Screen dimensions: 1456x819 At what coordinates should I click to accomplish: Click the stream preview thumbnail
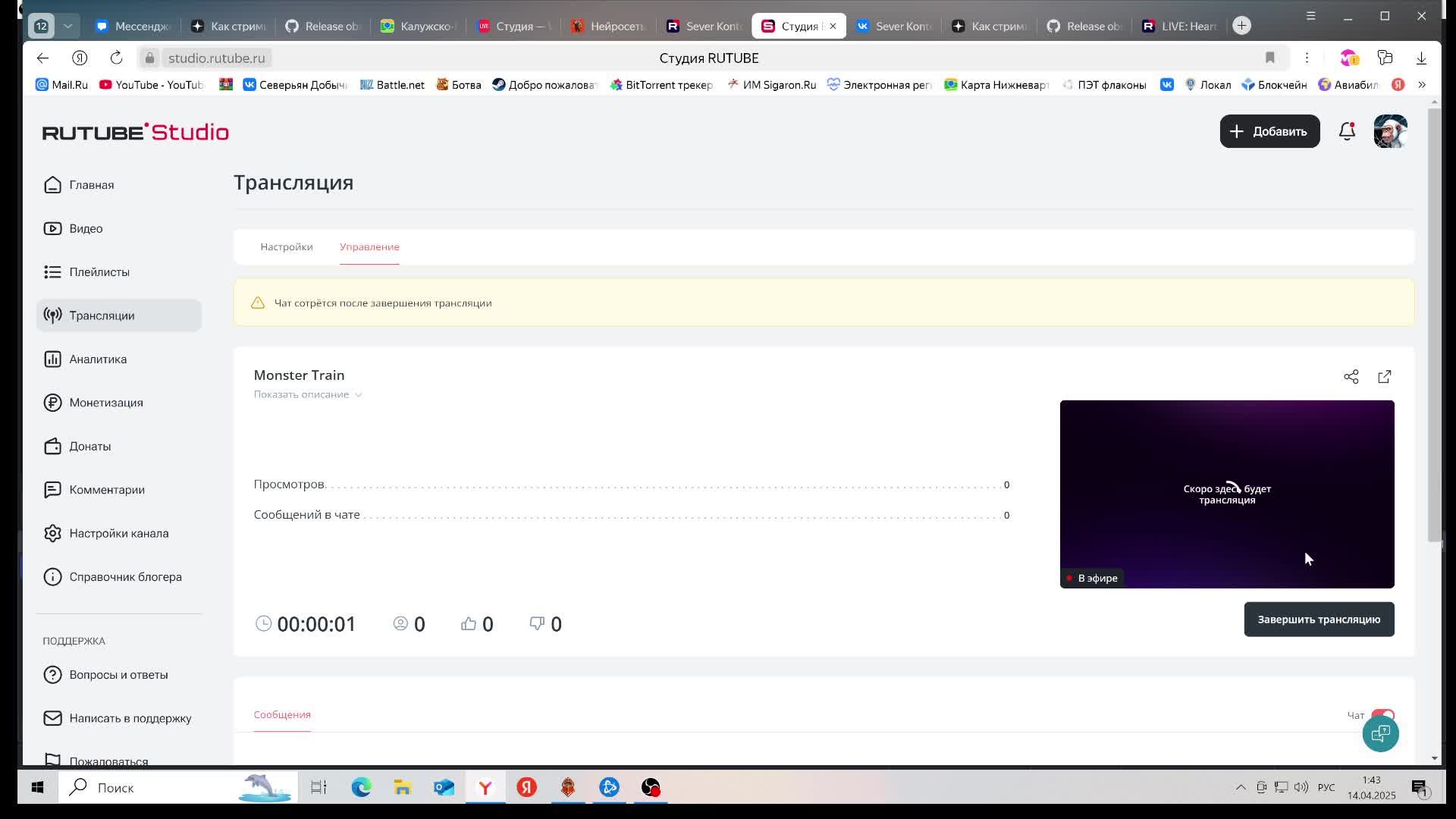[1226, 494]
